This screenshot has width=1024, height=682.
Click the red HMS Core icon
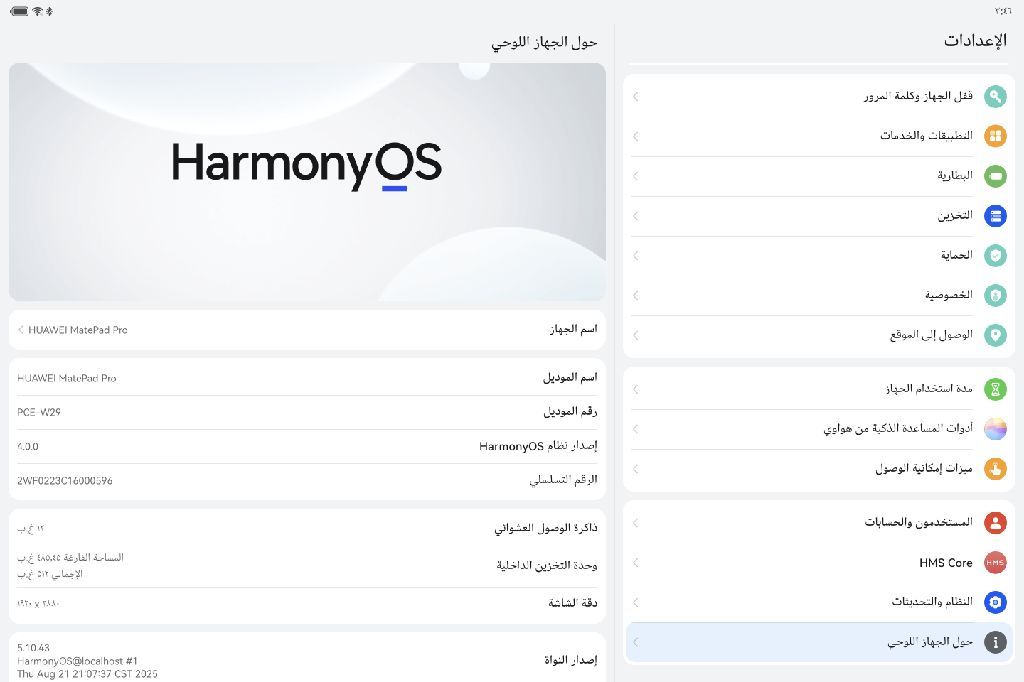click(994, 563)
